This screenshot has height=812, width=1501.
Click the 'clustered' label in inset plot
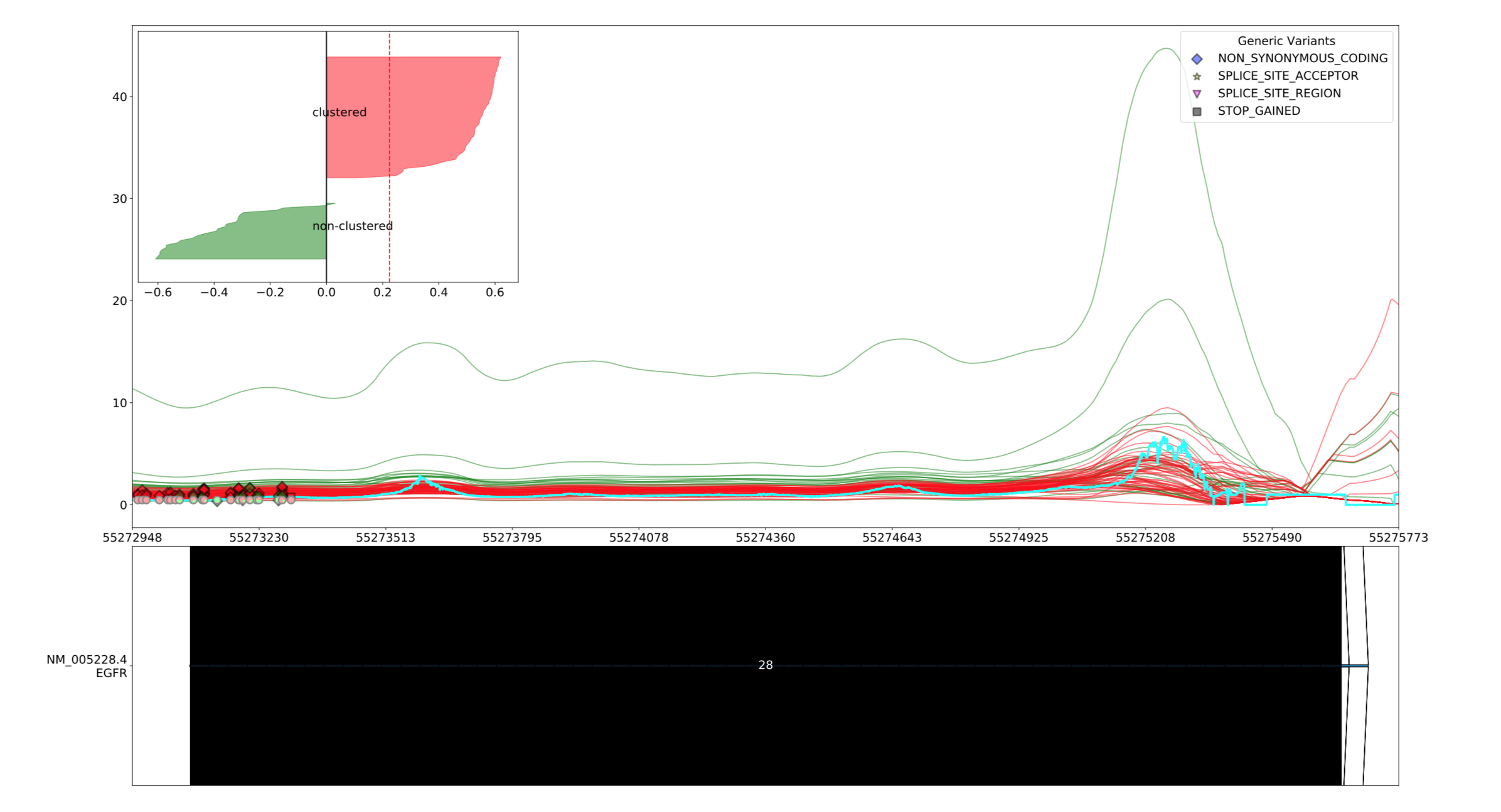tap(339, 112)
